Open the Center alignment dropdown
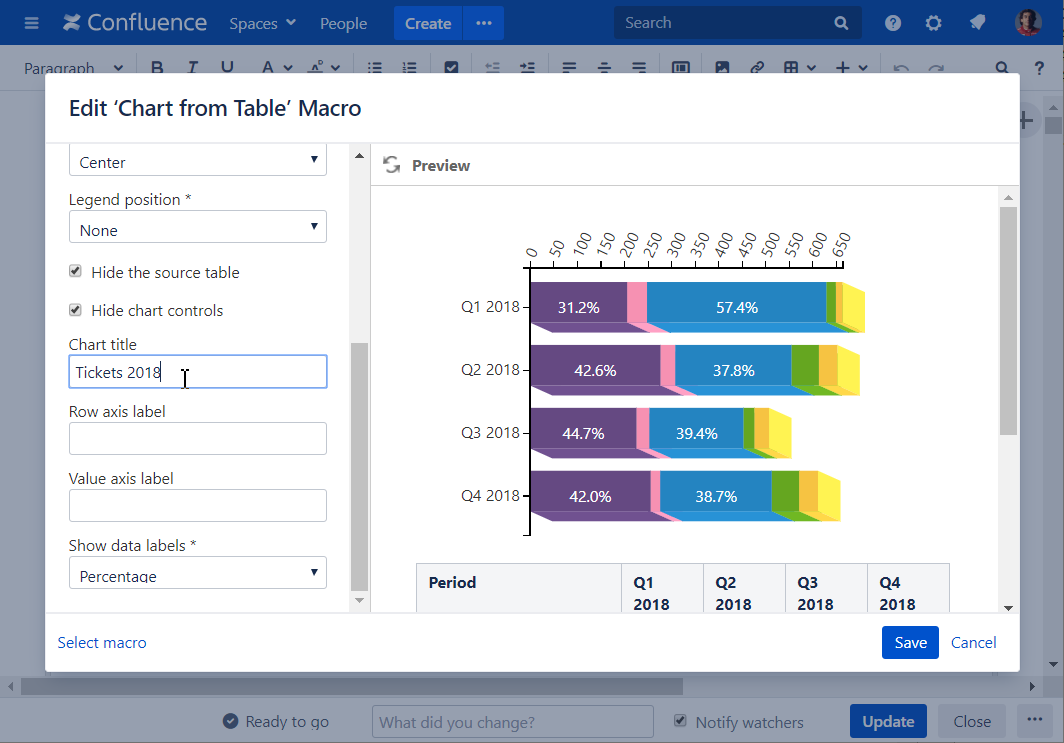The image size is (1064, 743). tap(197, 161)
